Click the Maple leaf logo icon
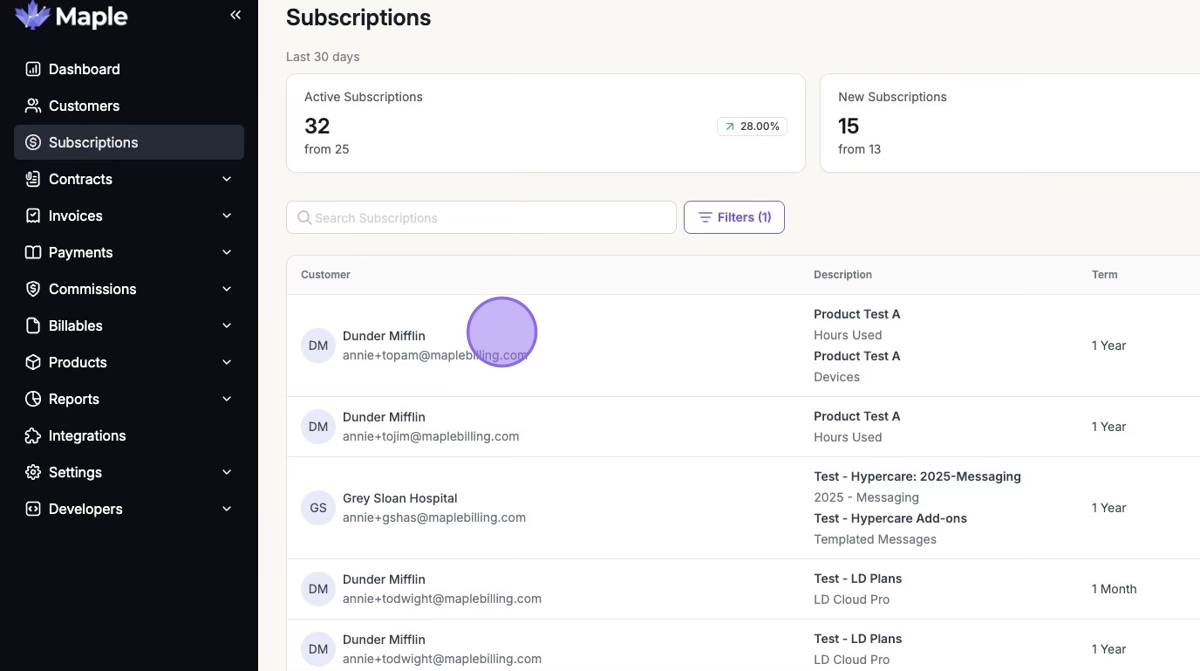This screenshot has height=671, width=1200. click(x=32, y=15)
